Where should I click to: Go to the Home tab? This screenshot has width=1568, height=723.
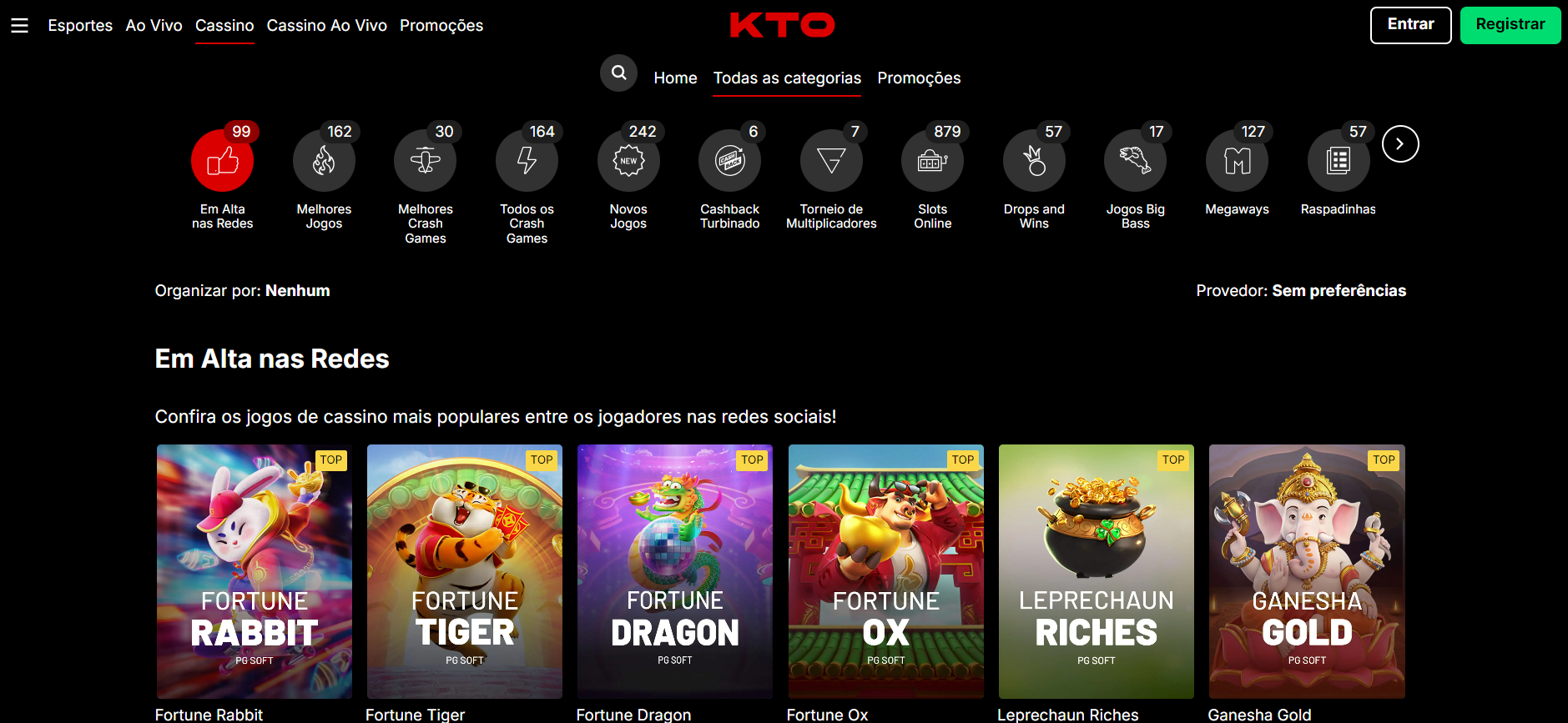point(675,78)
